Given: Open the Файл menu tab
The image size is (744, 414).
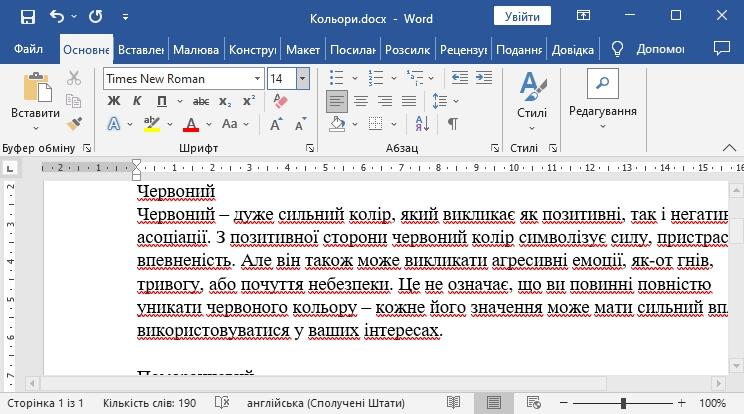Looking at the screenshot, I should (x=28, y=49).
